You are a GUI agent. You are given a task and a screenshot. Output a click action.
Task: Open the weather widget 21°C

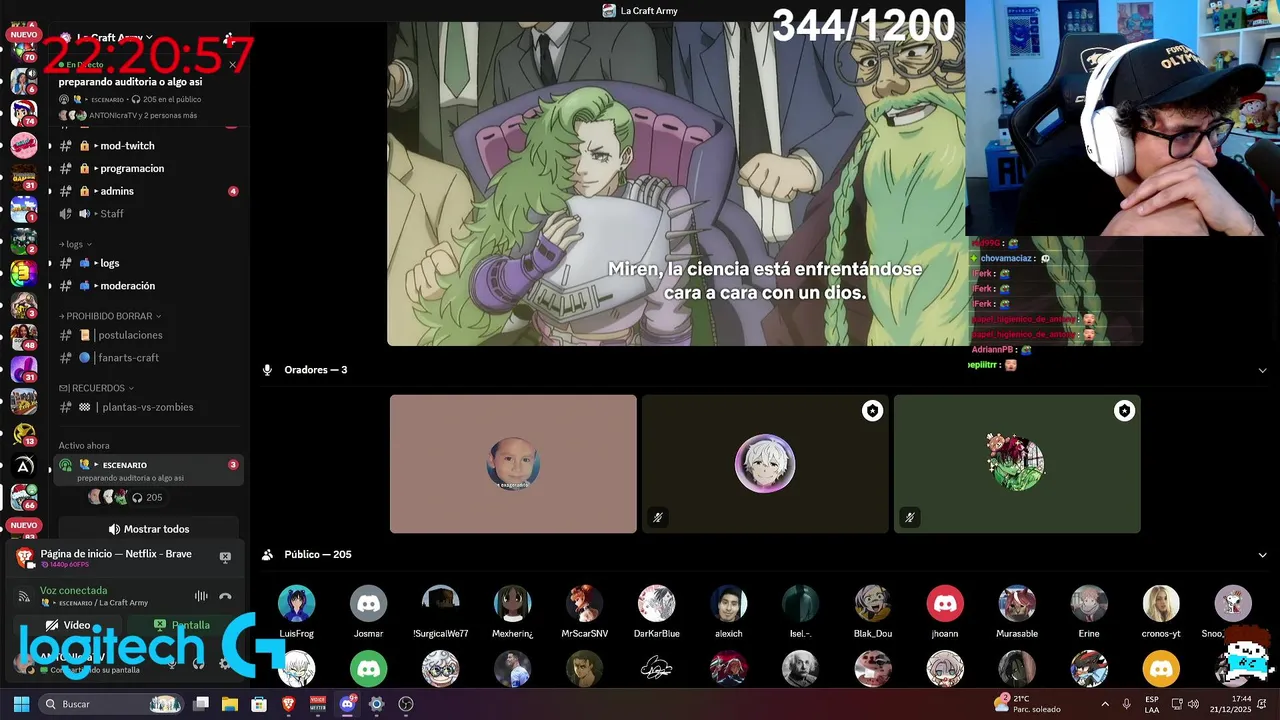coord(1029,704)
